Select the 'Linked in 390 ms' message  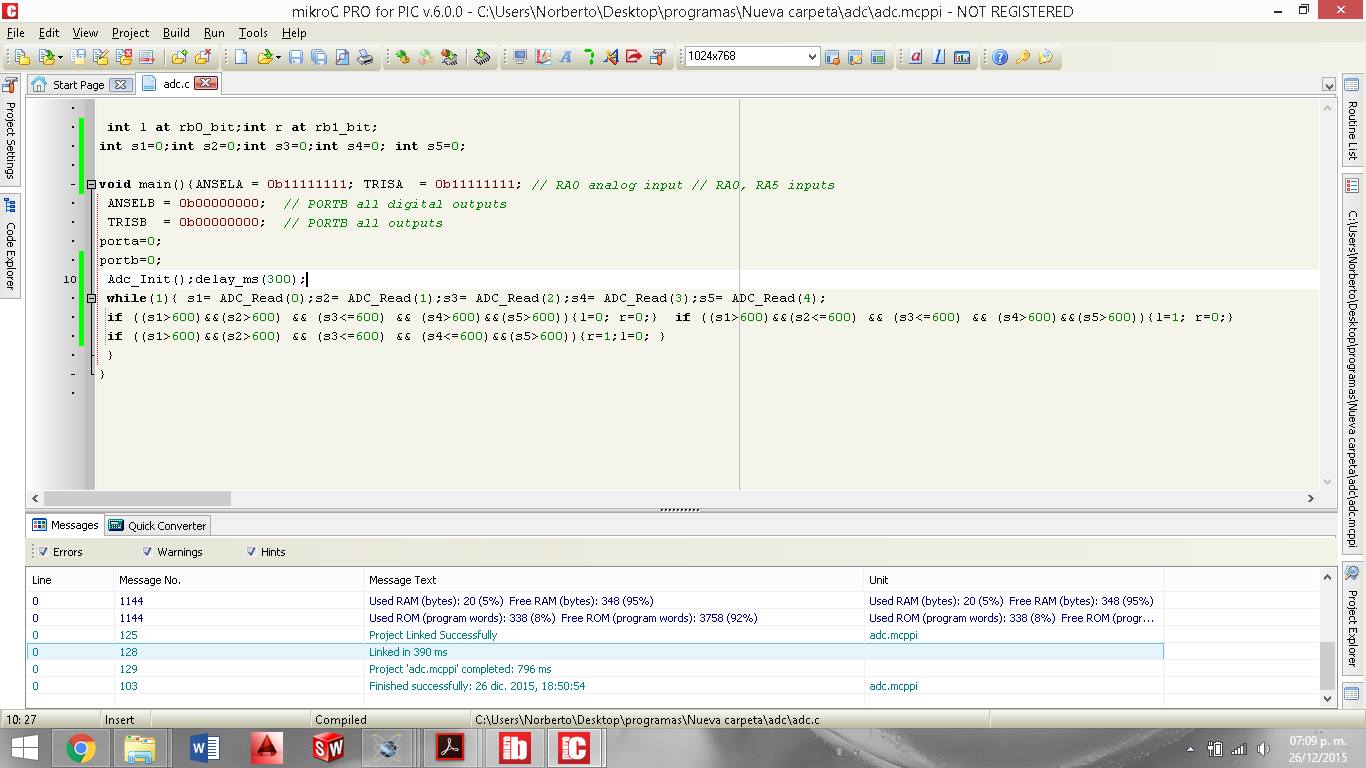[595, 652]
